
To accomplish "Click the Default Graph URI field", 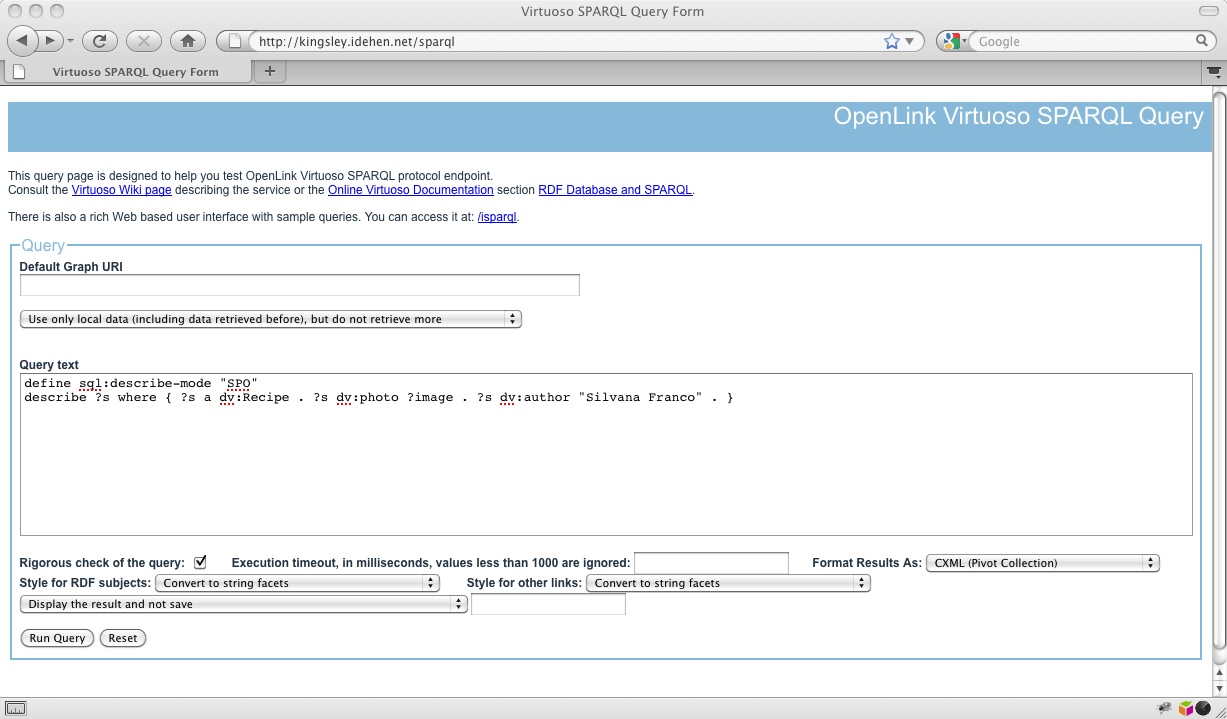I will click(300, 285).
